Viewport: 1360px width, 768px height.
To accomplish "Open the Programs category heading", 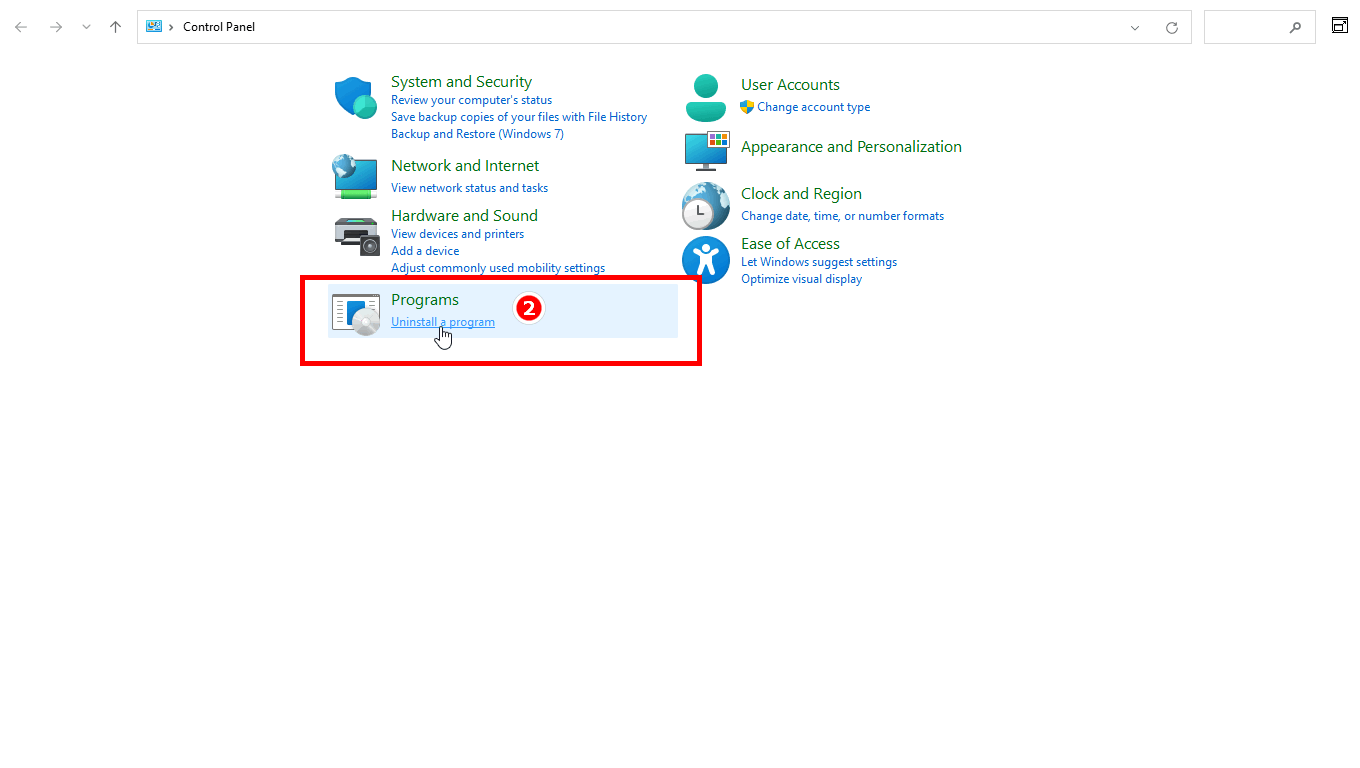I will (x=425, y=300).
